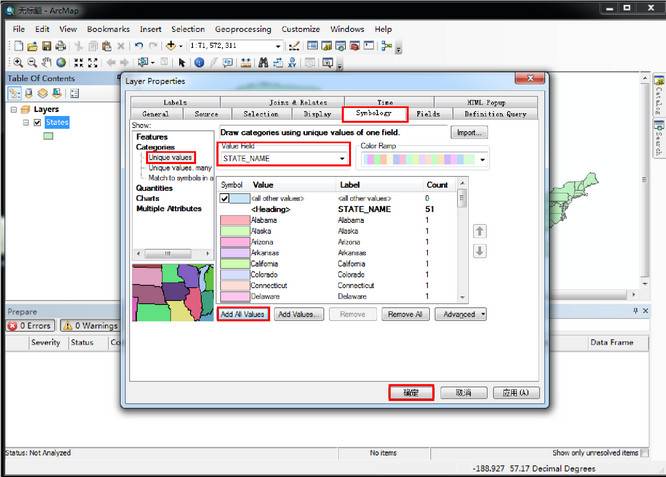
Task: Click Fixed Zoom Out icon
Action: [x=93, y=63]
